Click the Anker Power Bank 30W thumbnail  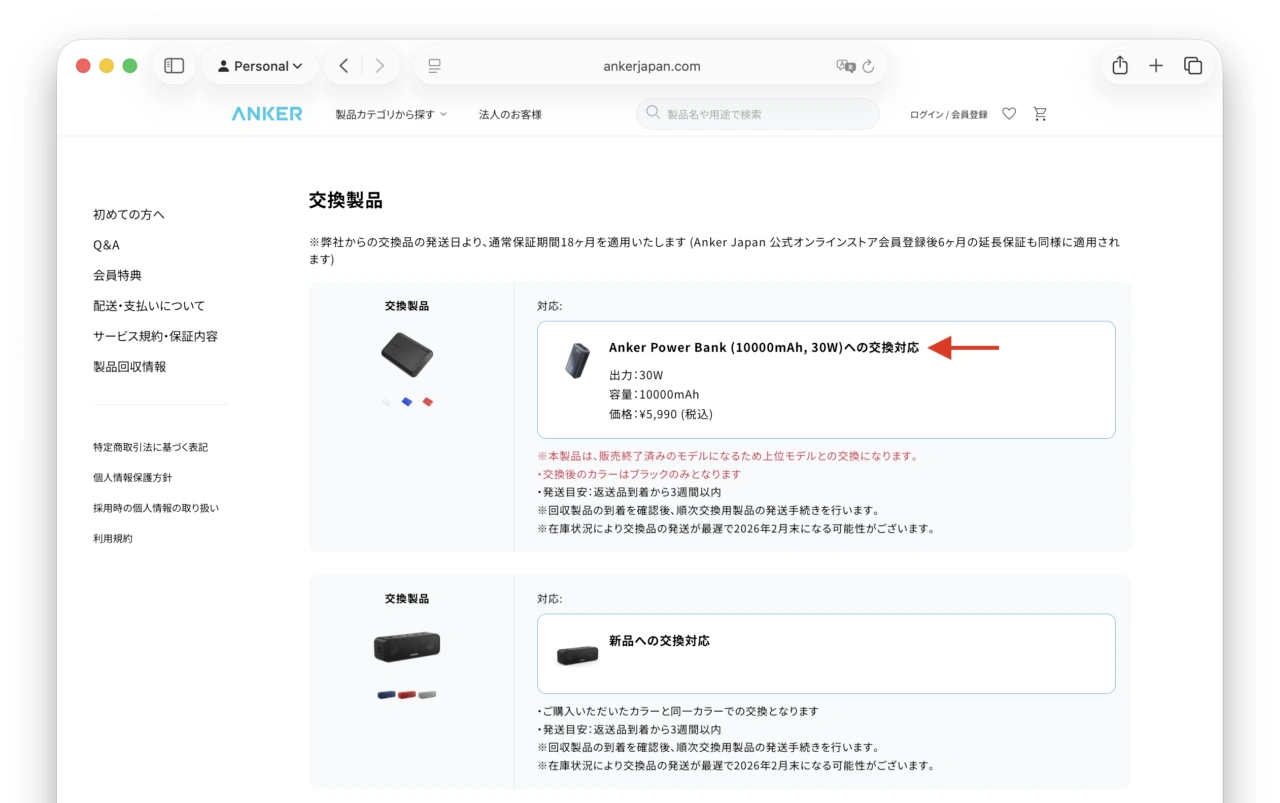[x=578, y=360]
